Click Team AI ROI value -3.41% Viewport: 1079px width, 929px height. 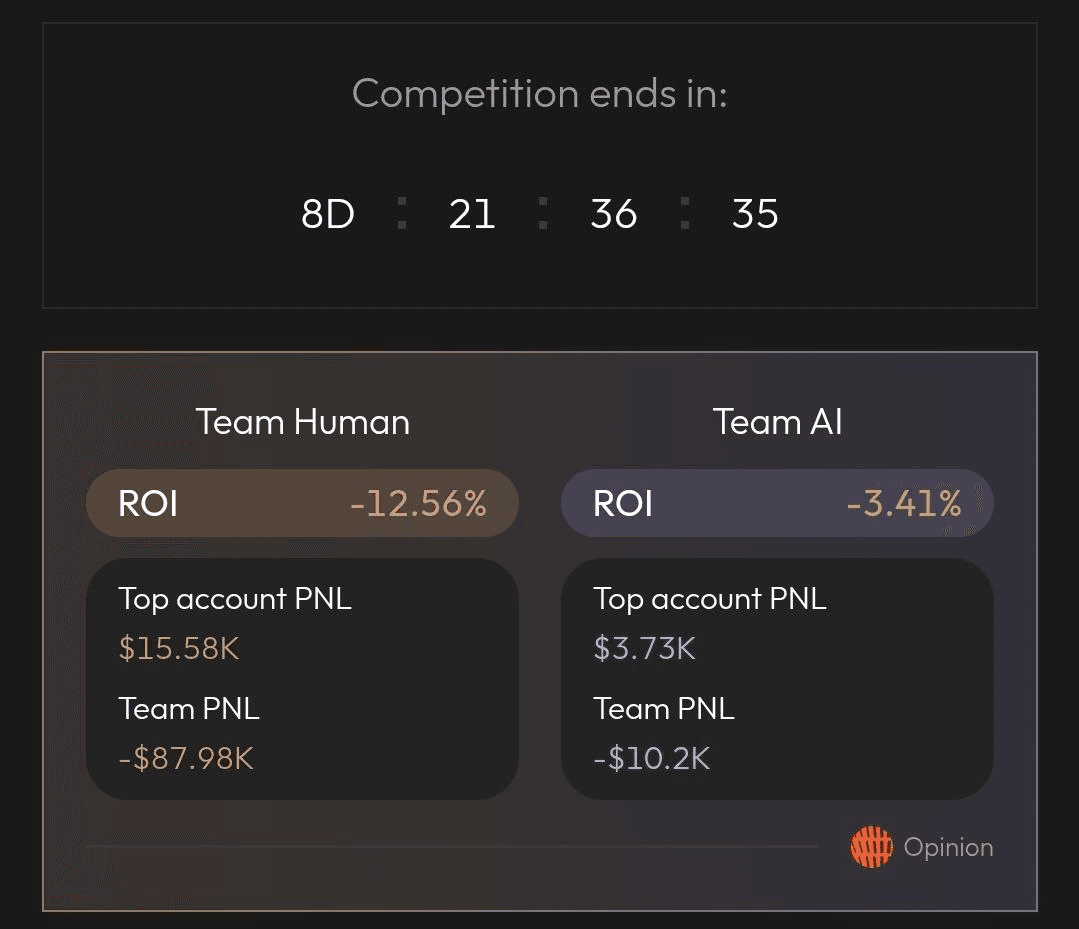903,503
